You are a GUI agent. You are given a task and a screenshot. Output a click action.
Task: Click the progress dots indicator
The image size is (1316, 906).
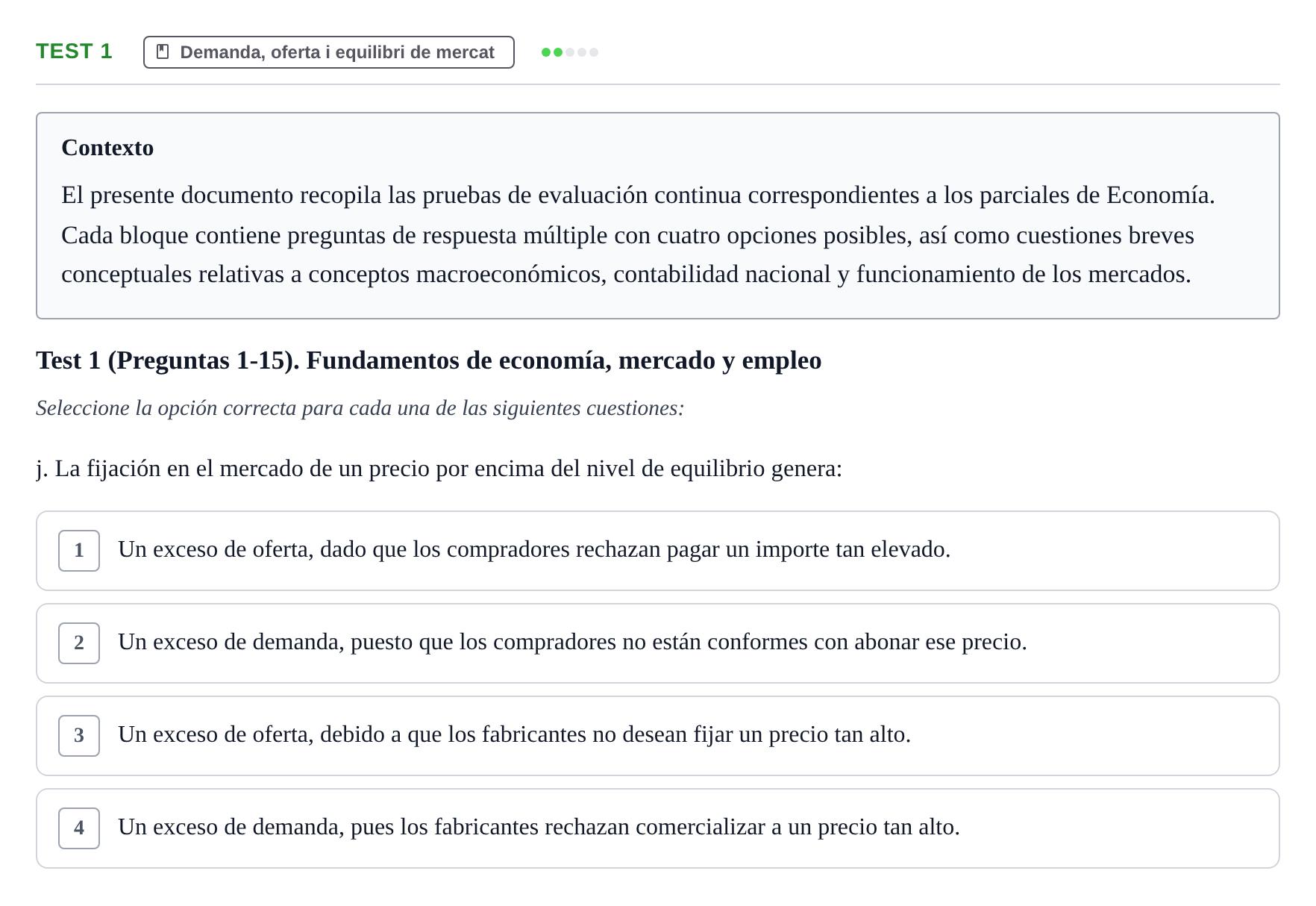570,52
